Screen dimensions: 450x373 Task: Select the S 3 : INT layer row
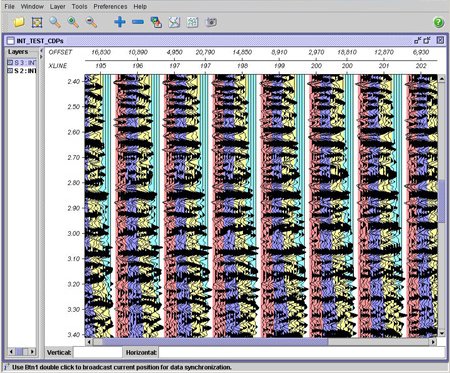[x=22, y=62]
